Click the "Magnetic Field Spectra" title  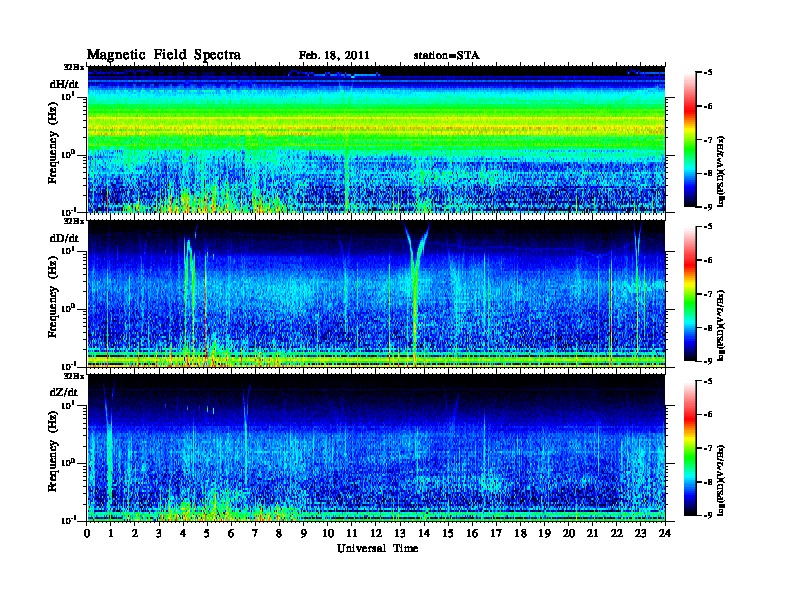coord(164,55)
